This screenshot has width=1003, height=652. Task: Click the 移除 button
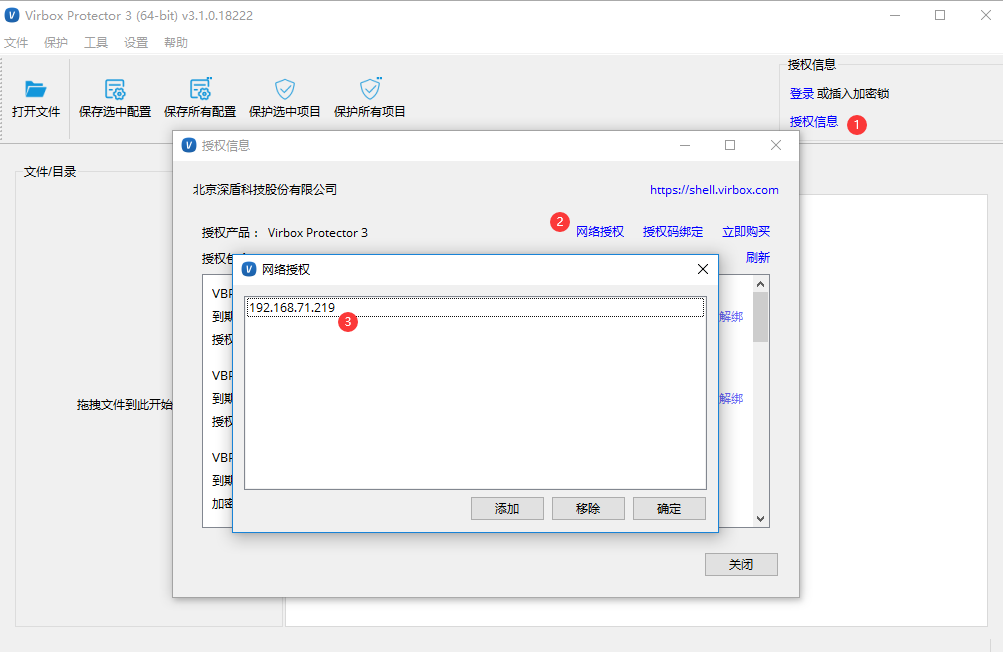pos(588,509)
